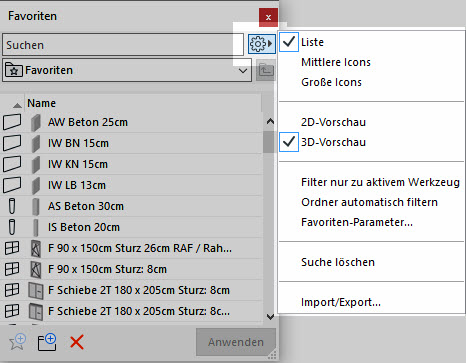Select favorite AS Beton 30cm
Image resolution: width=466 pixels, height=363 pixels.
click(132, 206)
